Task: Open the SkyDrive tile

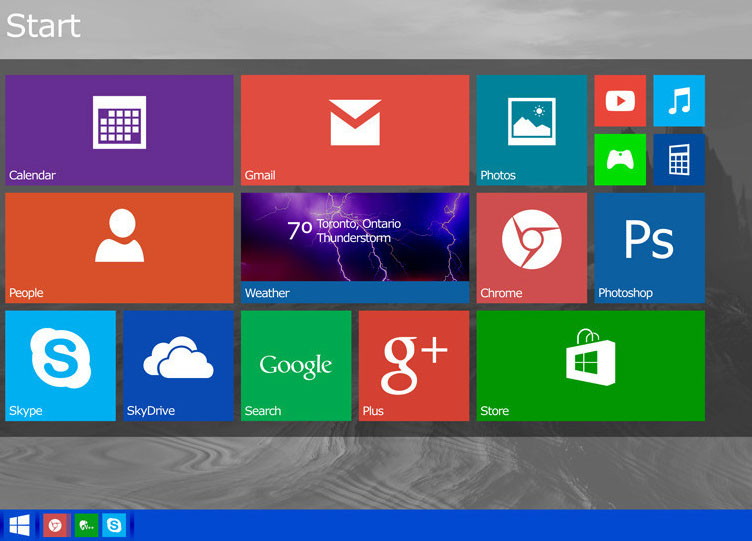Action: 178,366
